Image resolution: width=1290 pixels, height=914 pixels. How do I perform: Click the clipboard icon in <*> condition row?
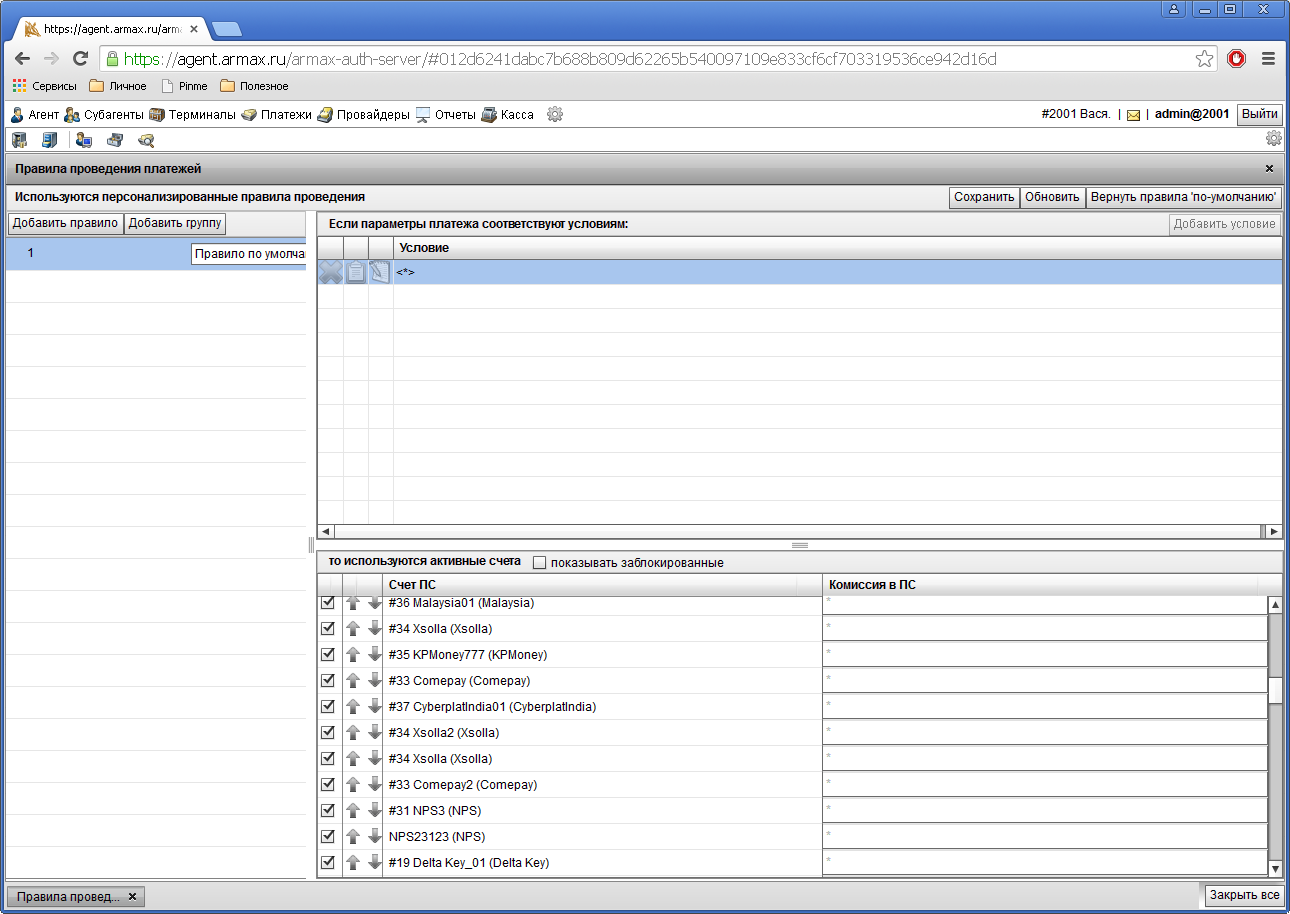[x=355, y=272]
